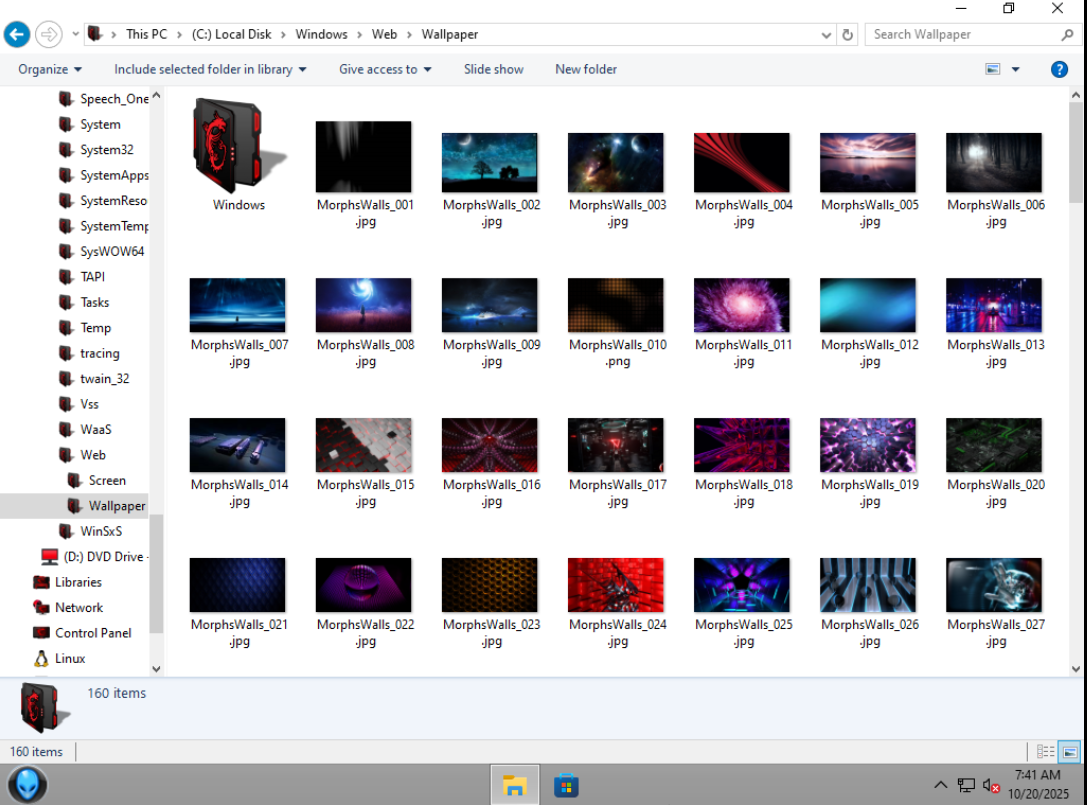Click the Wallpaper folder icon in tree
This screenshot has width=1087, height=805.
[74, 506]
